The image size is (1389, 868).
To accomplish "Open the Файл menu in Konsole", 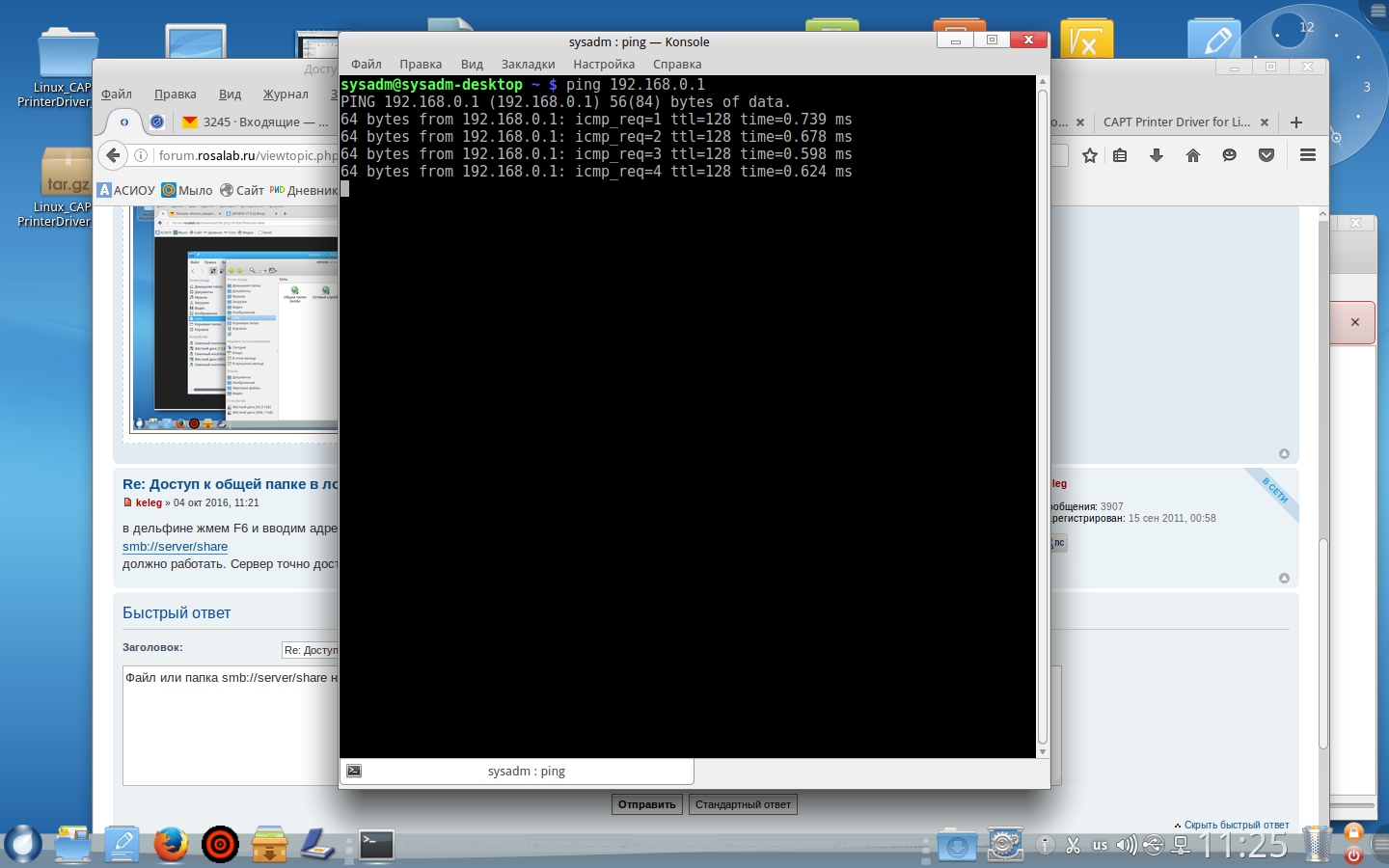I will click(367, 65).
